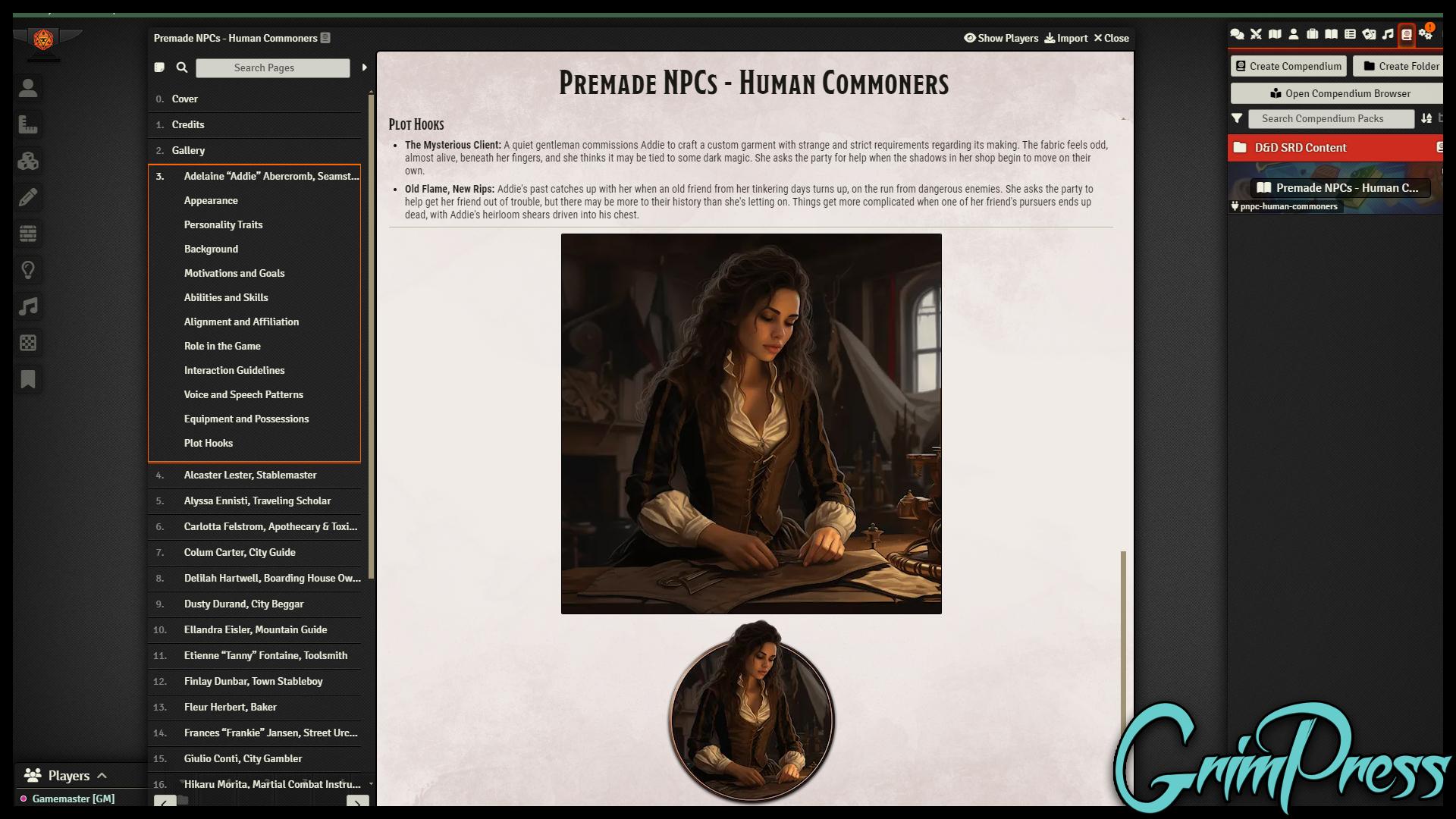This screenshot has width=1456, height=819.
Task: Select the Lighting controls lightbulb
Action: pyautogui.click(x=28, y=271)
